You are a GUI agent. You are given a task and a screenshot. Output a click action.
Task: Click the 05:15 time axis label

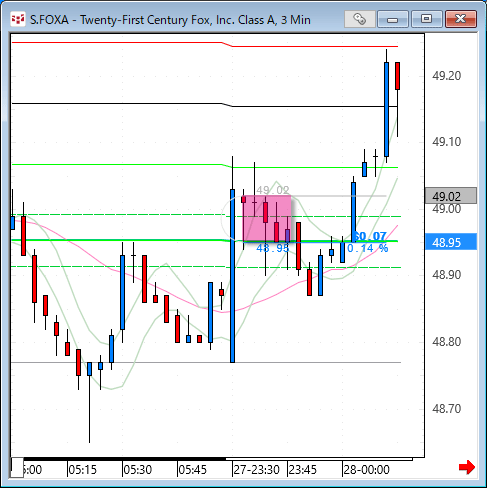click(82, 470)
